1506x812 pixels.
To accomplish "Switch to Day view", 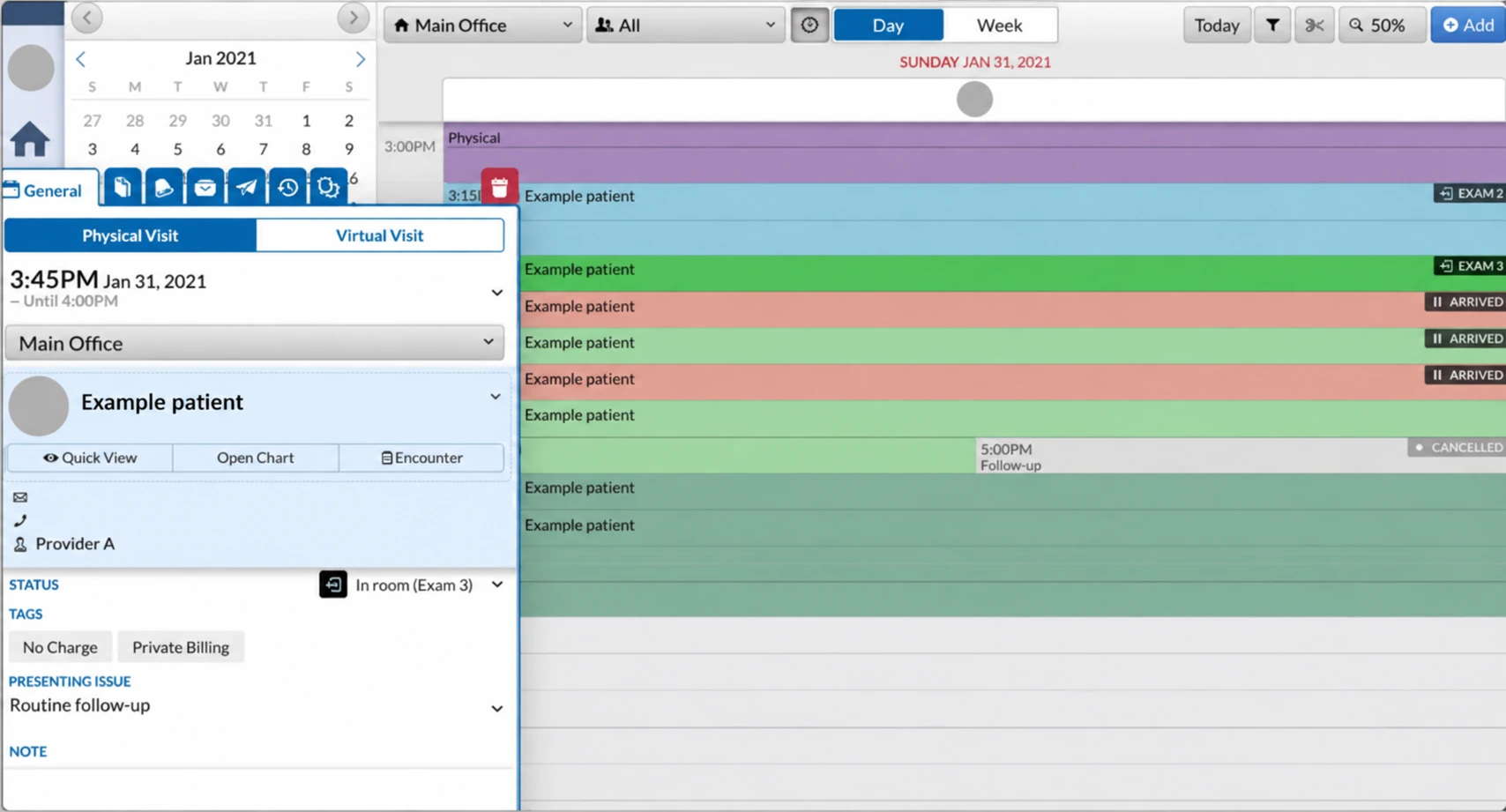I will [x=888, y=25].
